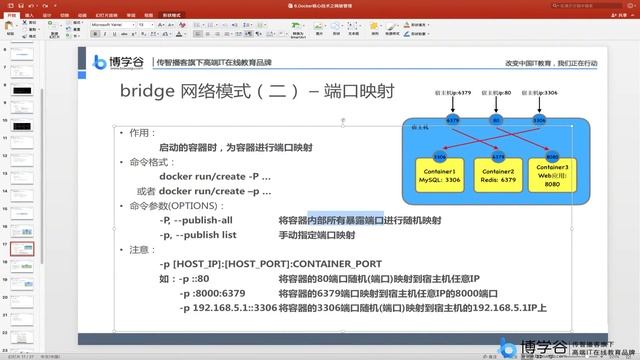
Task: Select slide 18 thumbnail
Action: click(22, 267)
